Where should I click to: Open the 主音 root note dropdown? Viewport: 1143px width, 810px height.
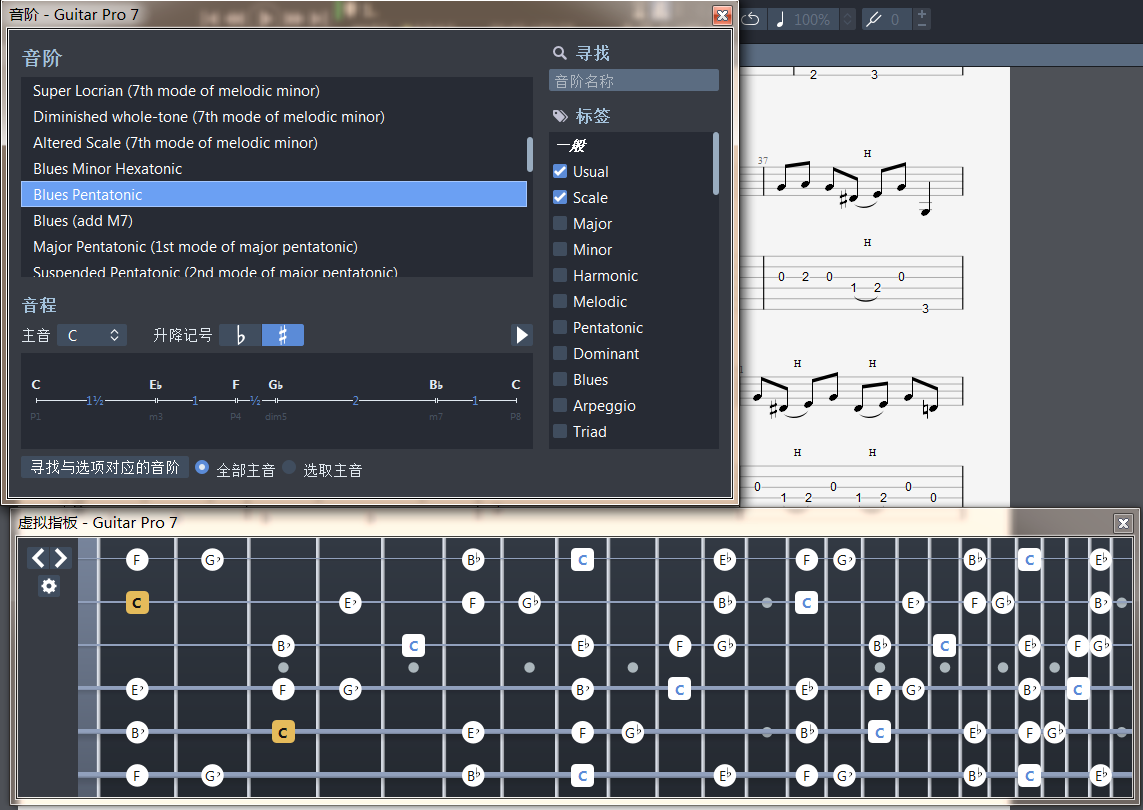[x=92, y=335]
